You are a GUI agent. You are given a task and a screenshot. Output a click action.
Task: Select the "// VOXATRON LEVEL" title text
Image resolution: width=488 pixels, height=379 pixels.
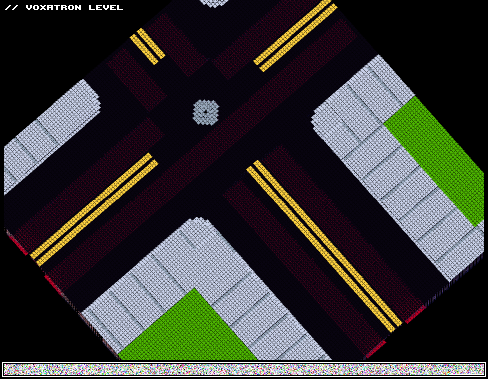64,7
